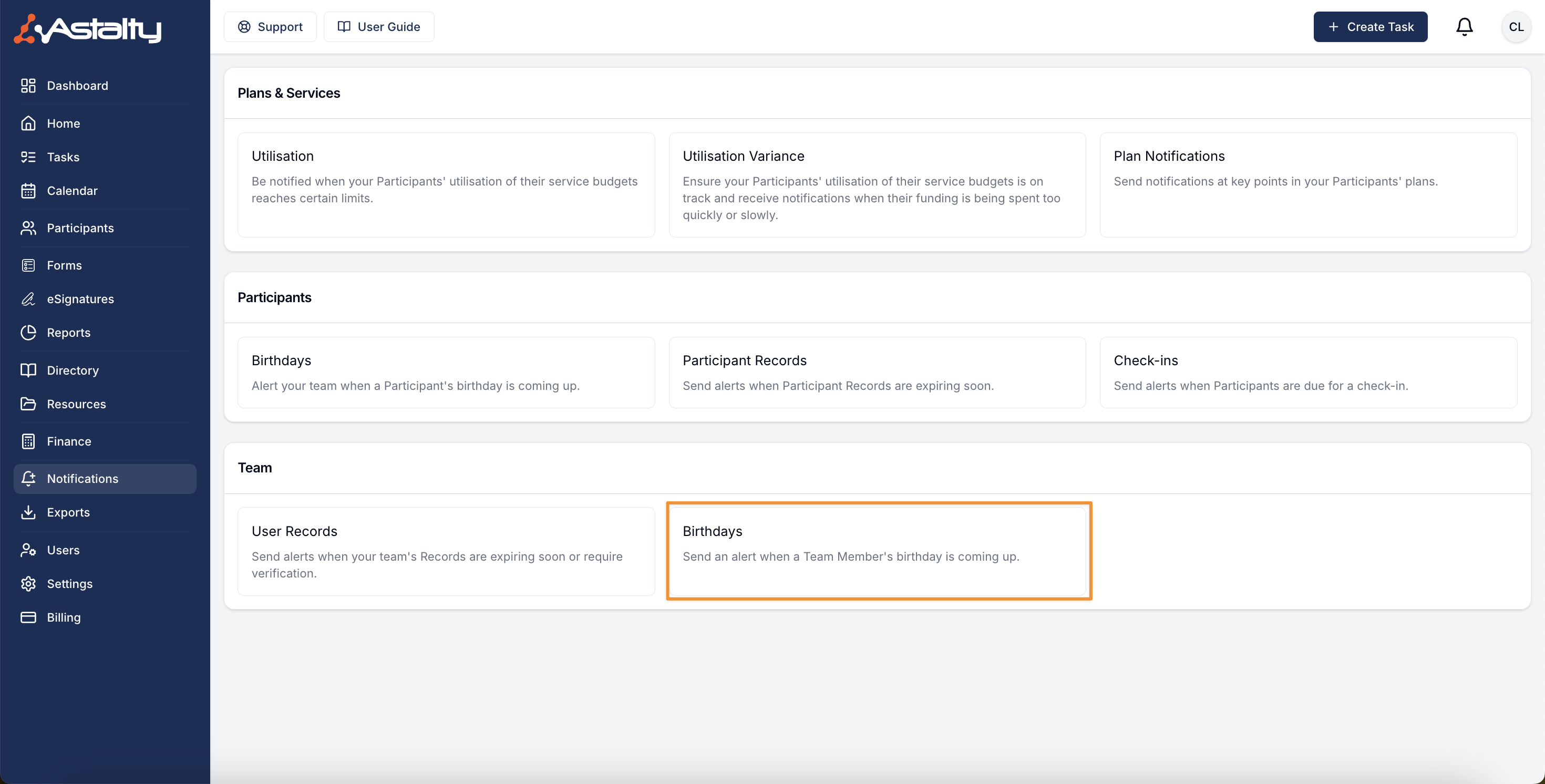Click the Calendar sidebar icon
The height and width of the screenshot is (784, 1545).
(28, 191)
